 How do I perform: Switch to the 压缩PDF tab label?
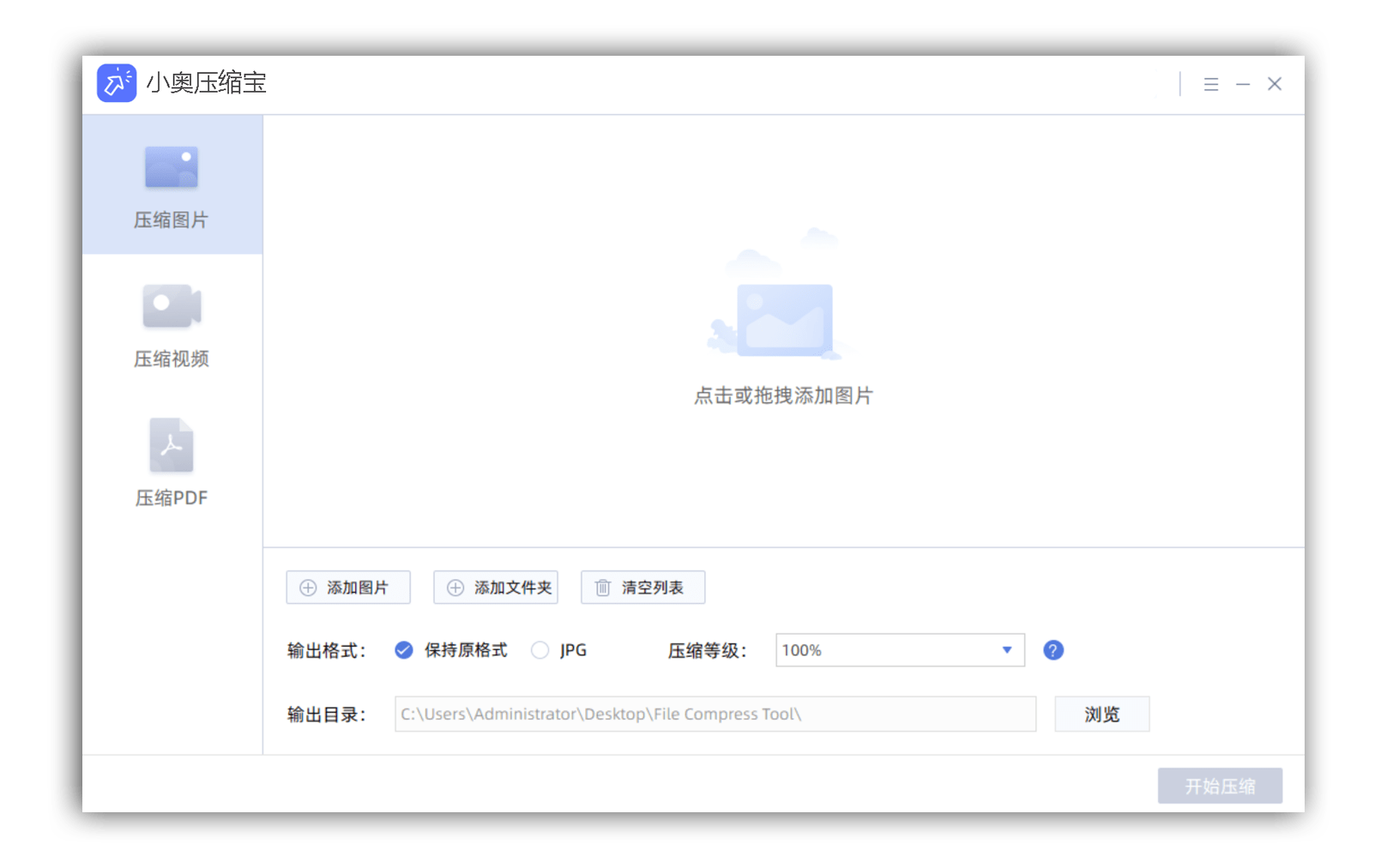[172, 497]
